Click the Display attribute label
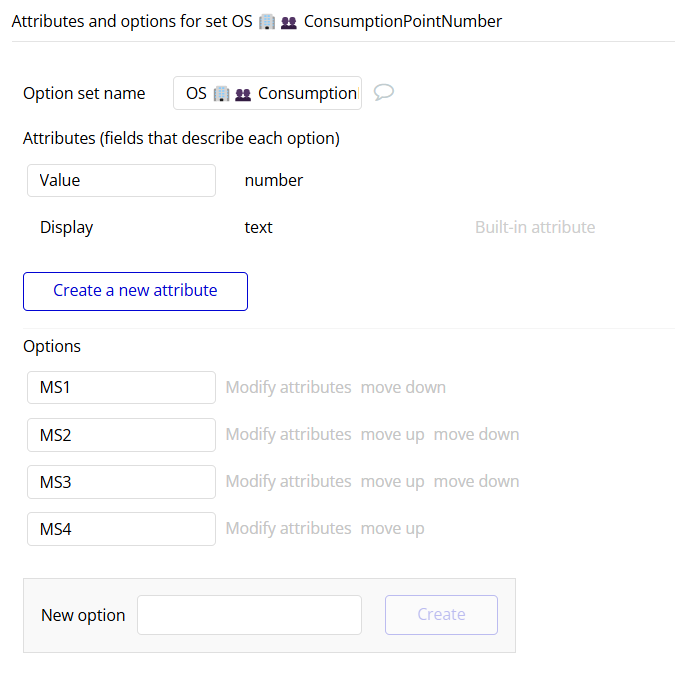 pos(66,228)
